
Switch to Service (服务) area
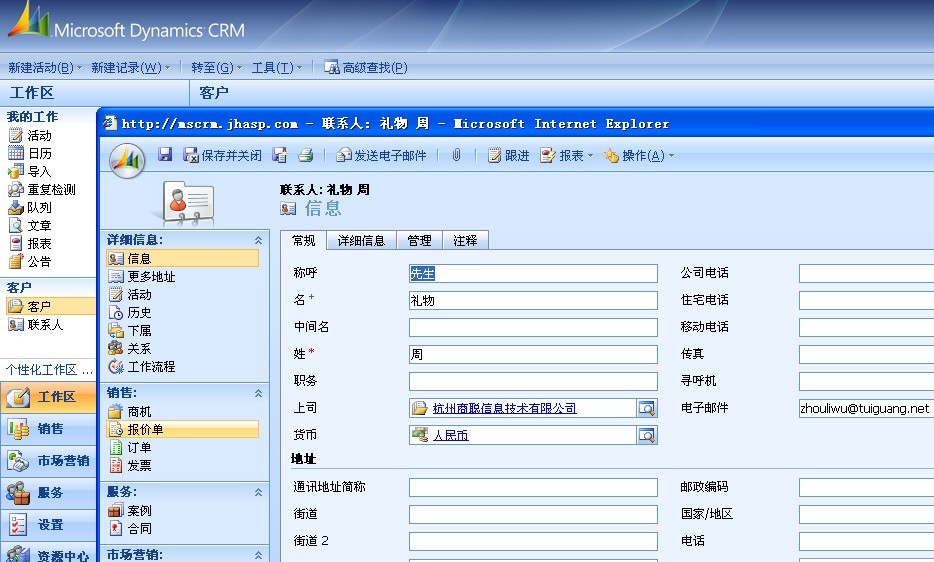[x=48, y=493]
